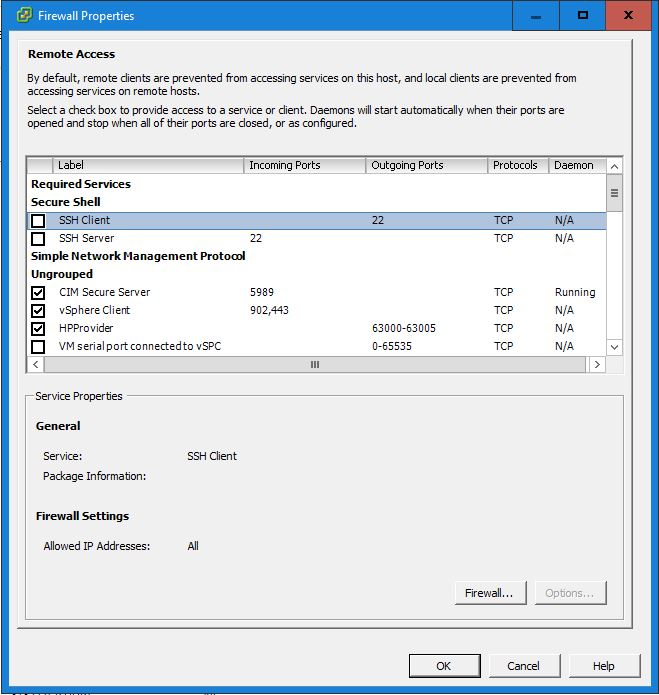Click the scroll left arrow of services list
Screen dimensions: 659x695
point(36,364)
